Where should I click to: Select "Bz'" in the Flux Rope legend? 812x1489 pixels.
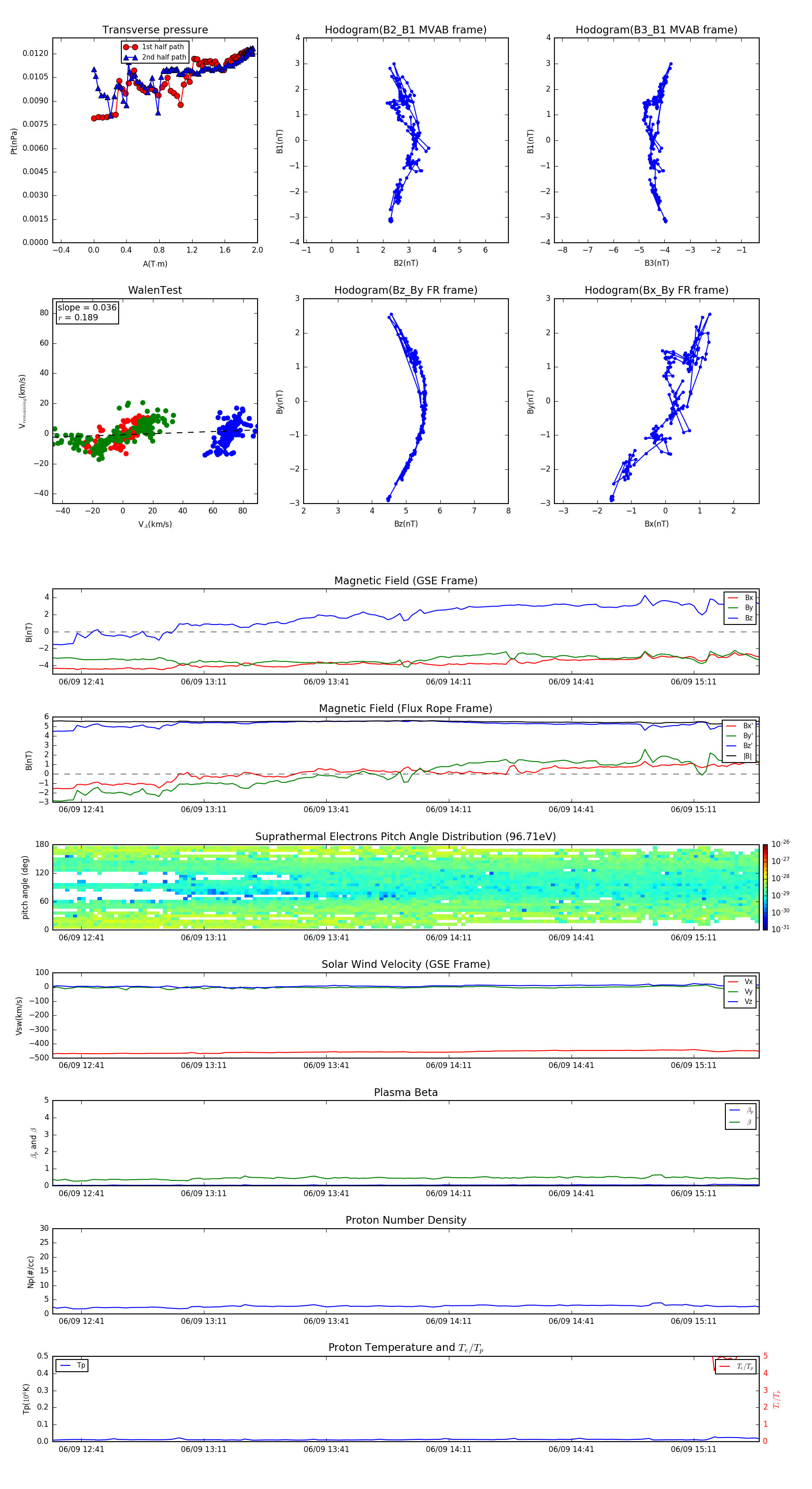740,746
